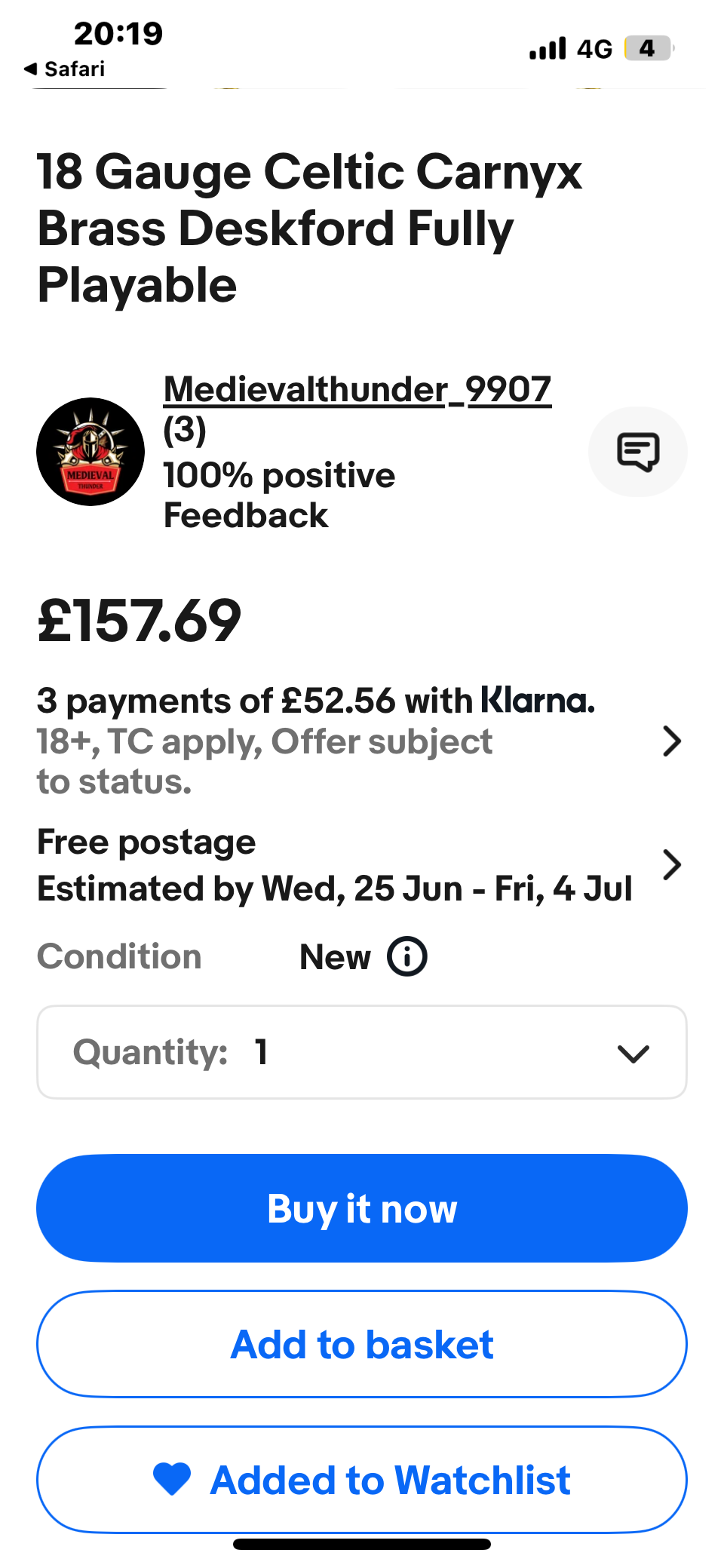Expand Klarna payment details chevron
The width and height of the screenshot is (724, 1568).
click(x=671, y=741)
